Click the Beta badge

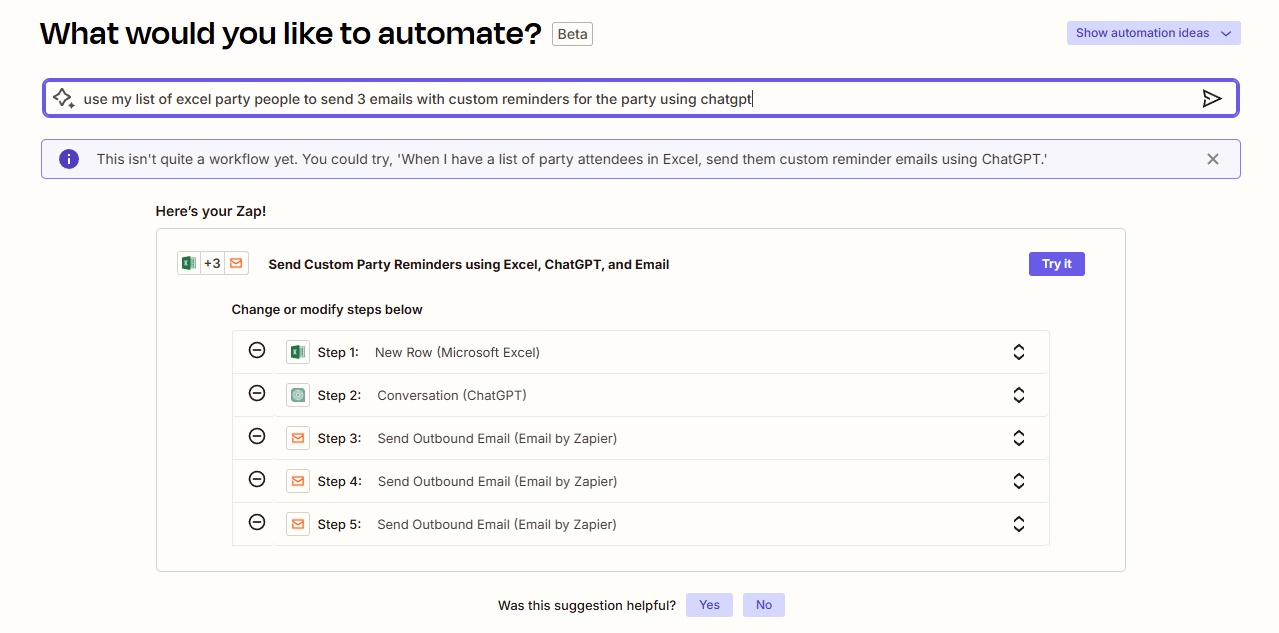(572, 34)
